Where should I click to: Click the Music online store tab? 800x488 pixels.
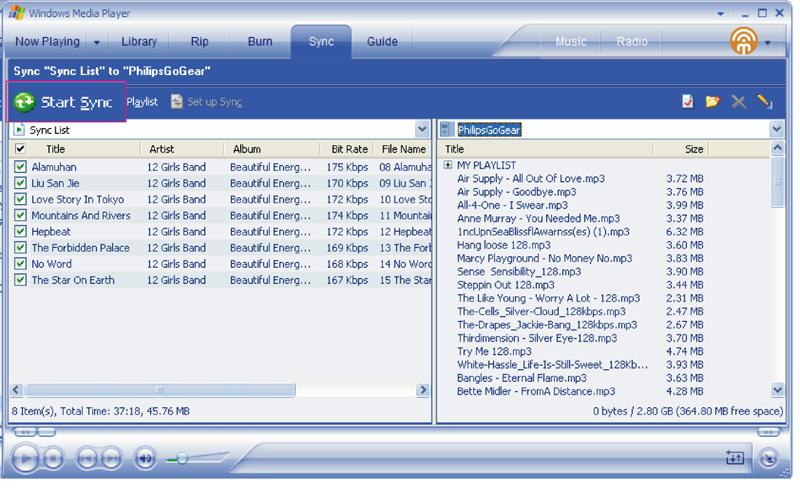coord(570,41)
